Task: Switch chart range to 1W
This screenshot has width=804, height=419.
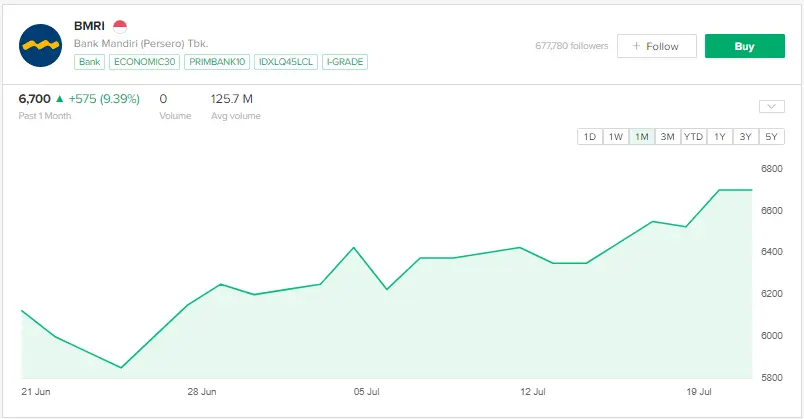Action: 616,137
